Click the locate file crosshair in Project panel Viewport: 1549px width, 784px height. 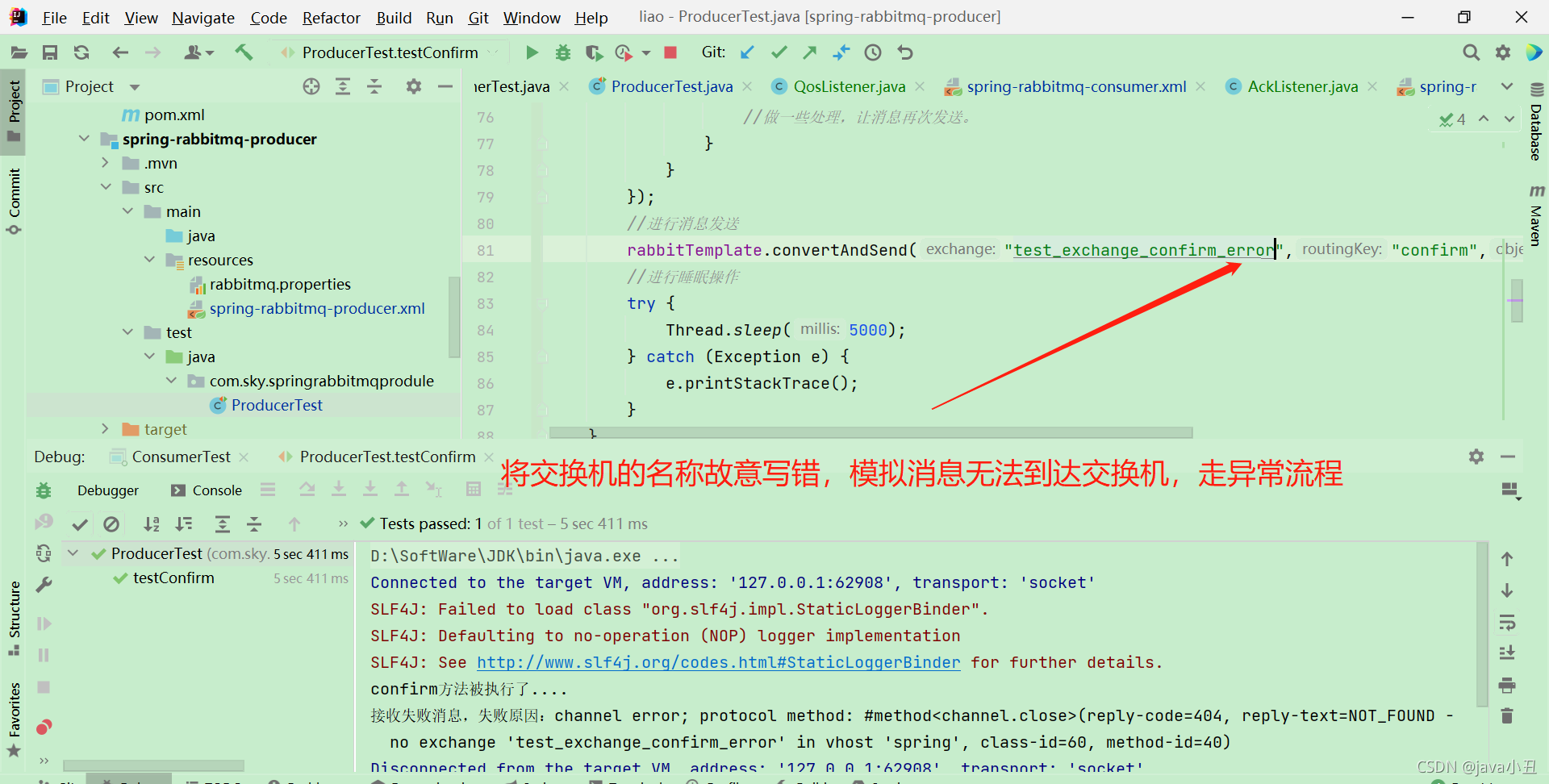click(311, 86)
